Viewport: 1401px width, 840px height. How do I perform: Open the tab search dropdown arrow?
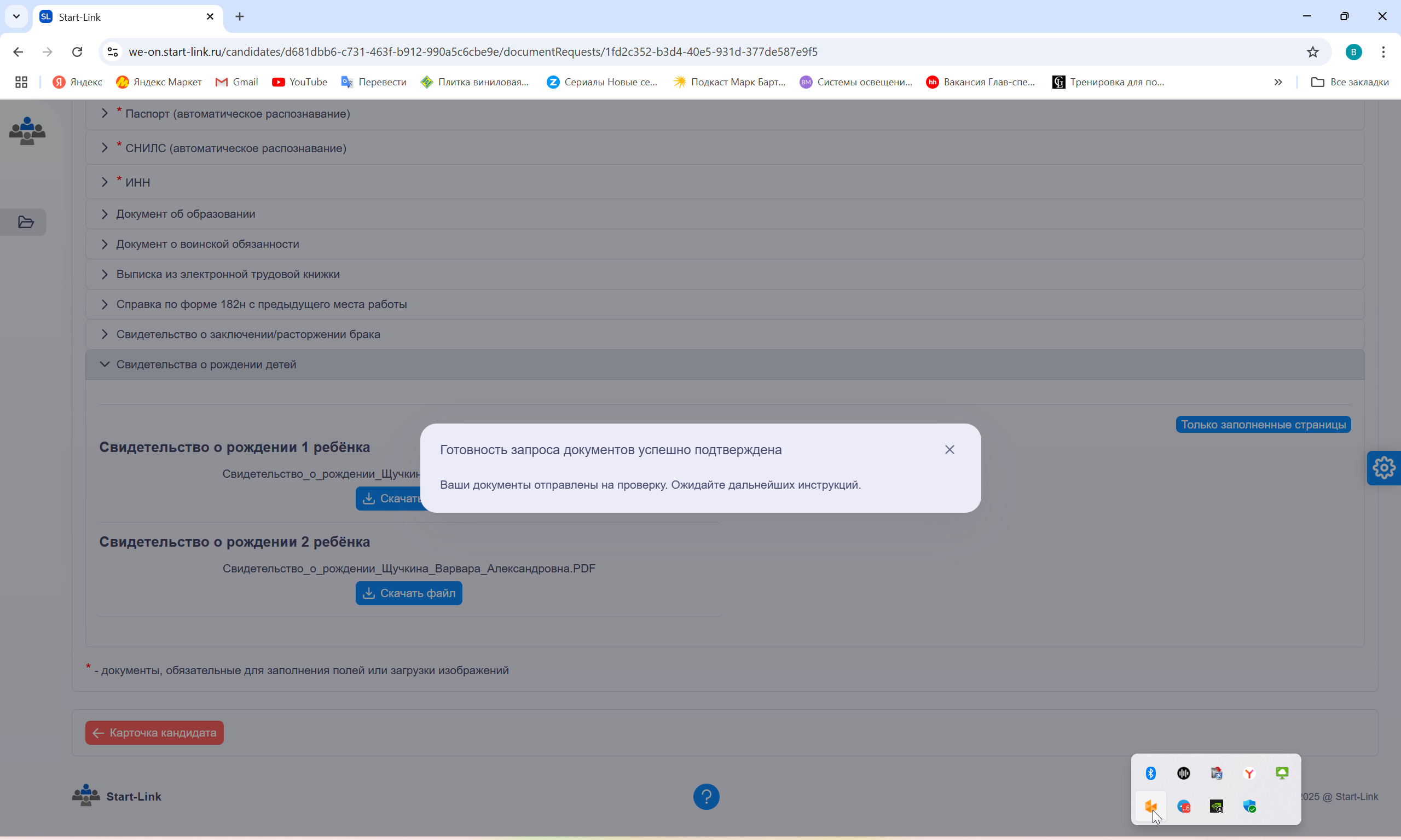16,16
